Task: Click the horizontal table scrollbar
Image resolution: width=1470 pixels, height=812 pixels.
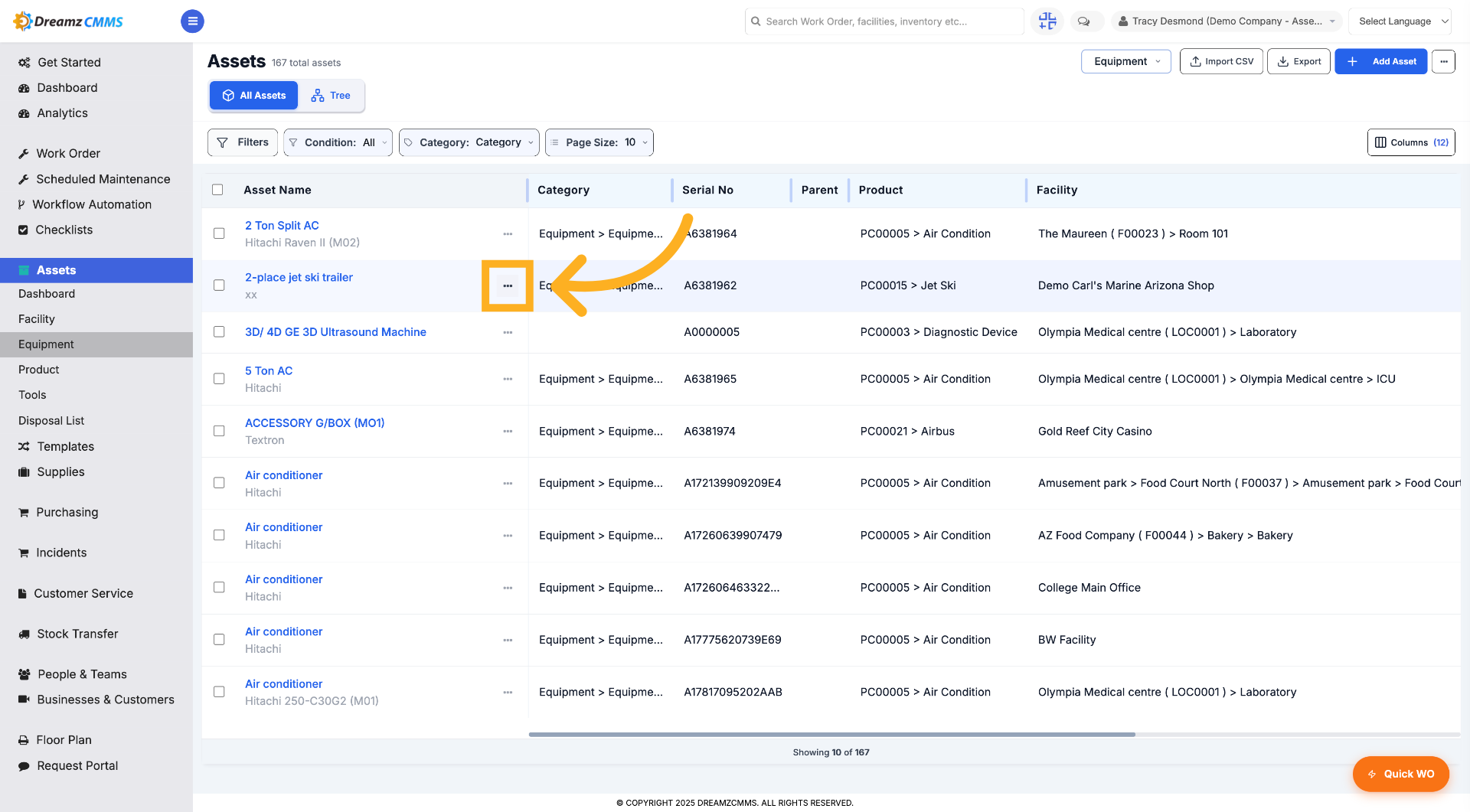Action: pyautogui.click(x=831, y=735)
